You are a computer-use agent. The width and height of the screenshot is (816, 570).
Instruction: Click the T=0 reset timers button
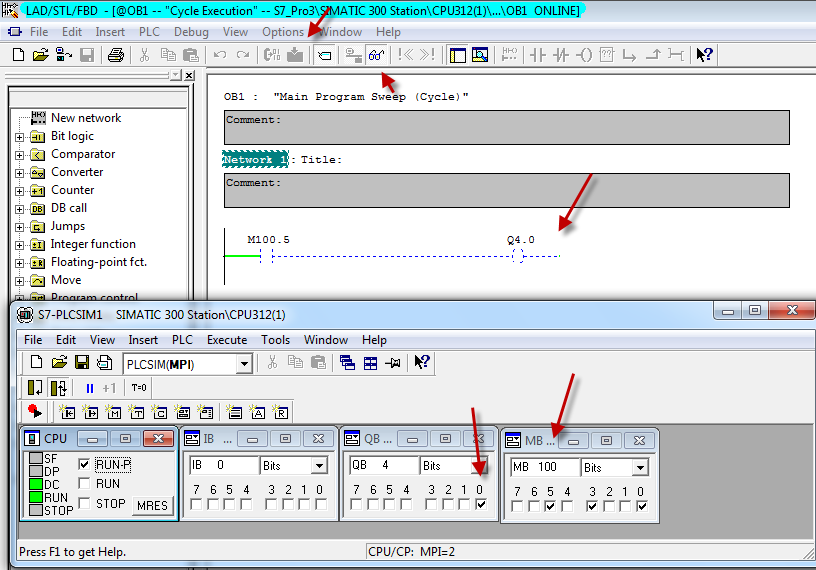tap(139, 388)
